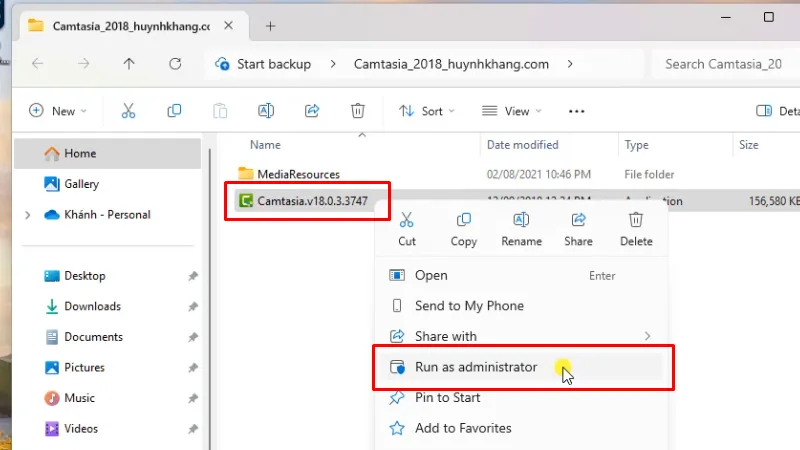Click the Share icon in context menu
This screenshot has height=450, width=800.
578,221
